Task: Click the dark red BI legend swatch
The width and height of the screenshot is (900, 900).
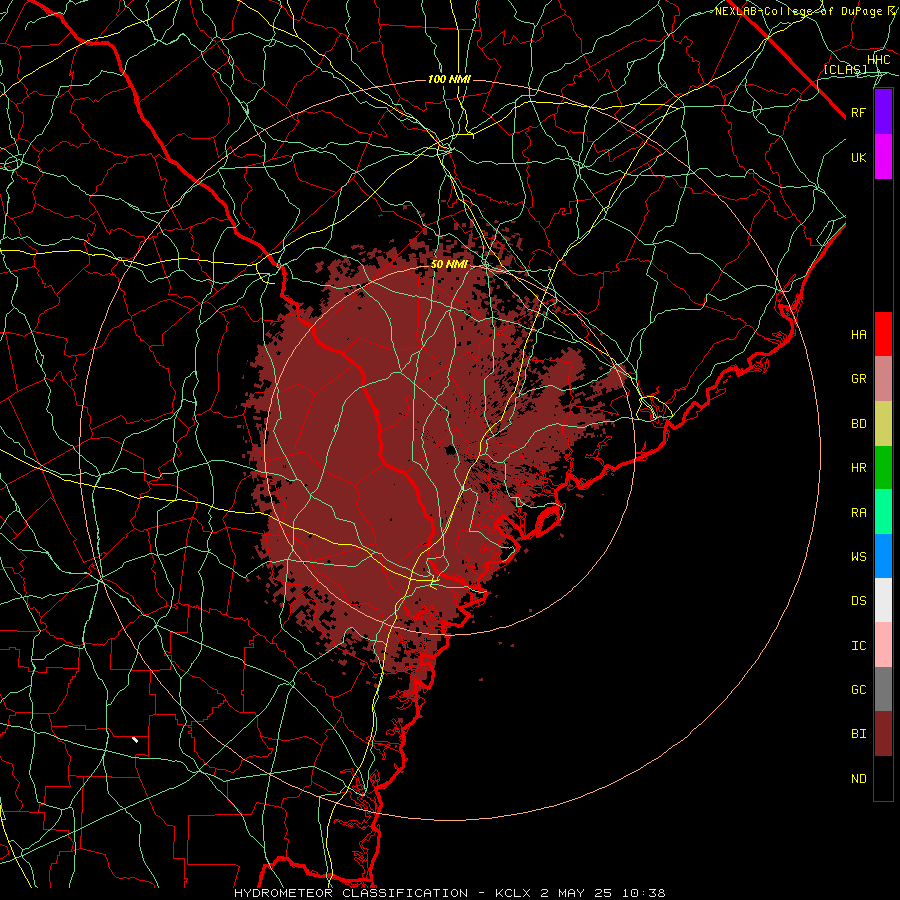Action: click(x=883, y=734)
